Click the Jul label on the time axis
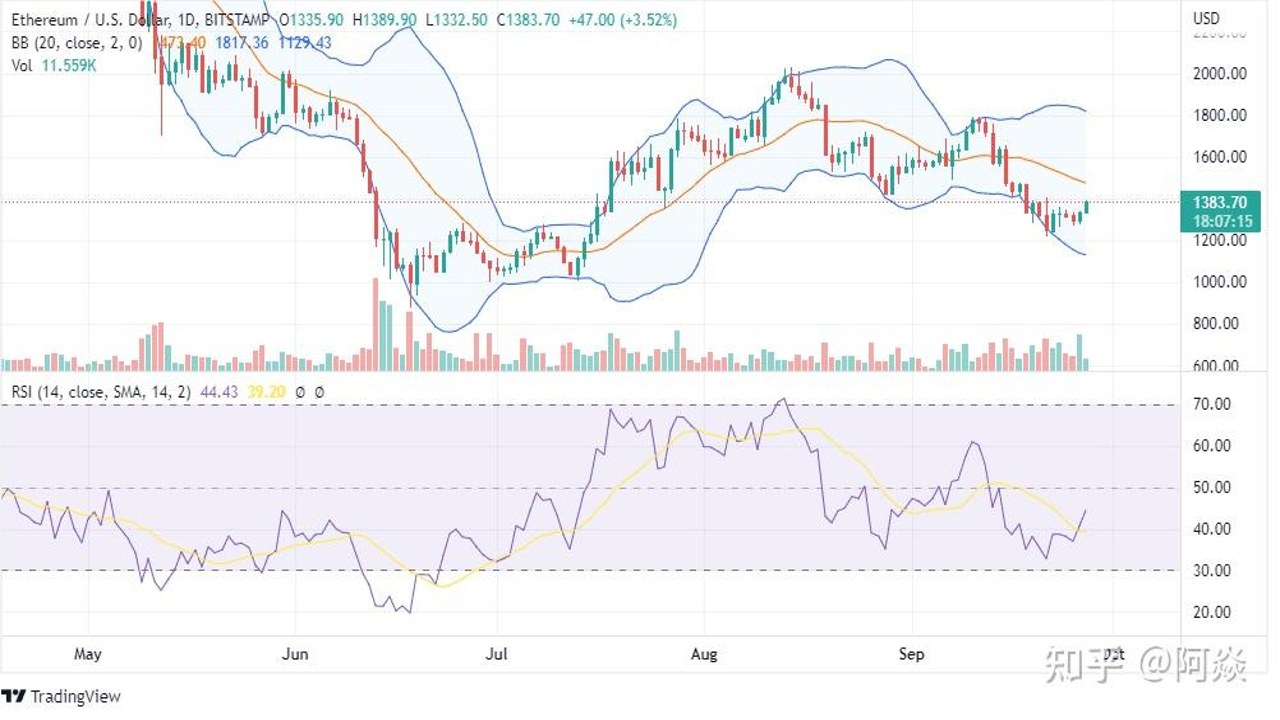This screenshot has height=720, width=1280. click(496, 655)
